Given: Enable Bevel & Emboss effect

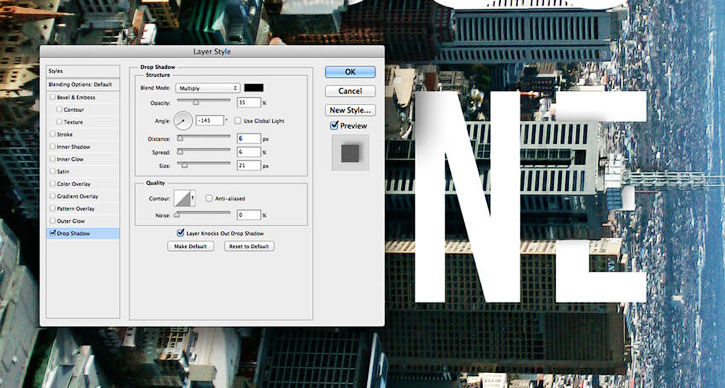Looking at the screenshot, I should pyautogui.click(x=53, y=98).
